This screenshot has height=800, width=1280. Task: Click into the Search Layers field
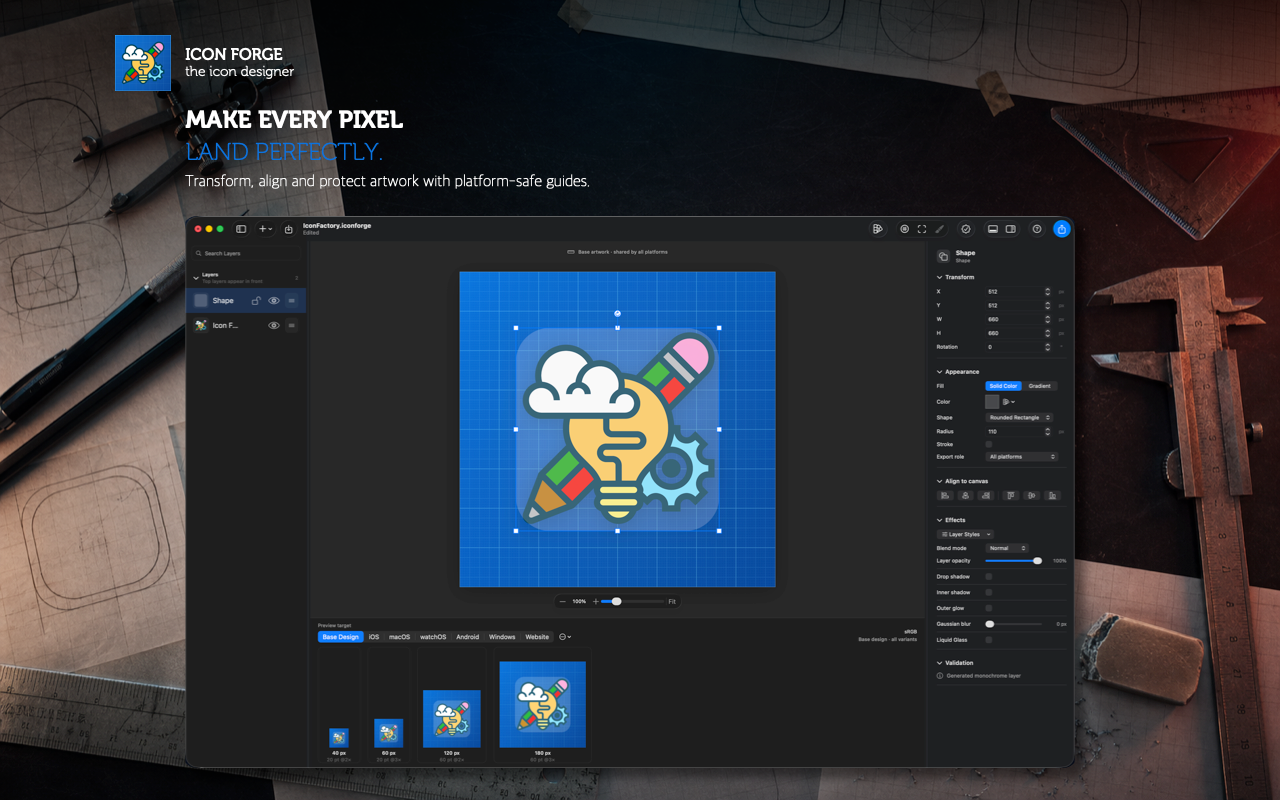246,253
